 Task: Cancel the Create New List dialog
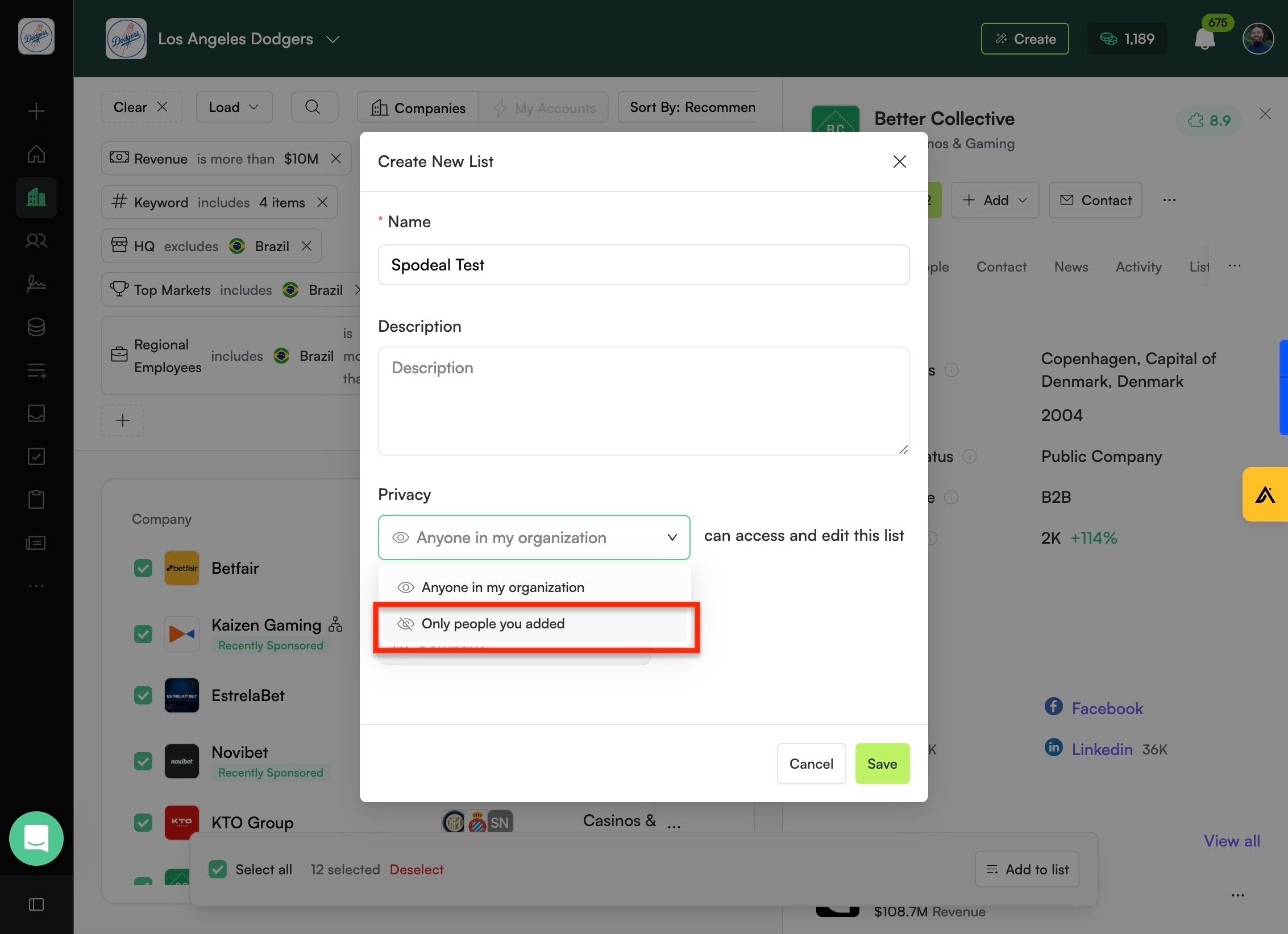811,764
